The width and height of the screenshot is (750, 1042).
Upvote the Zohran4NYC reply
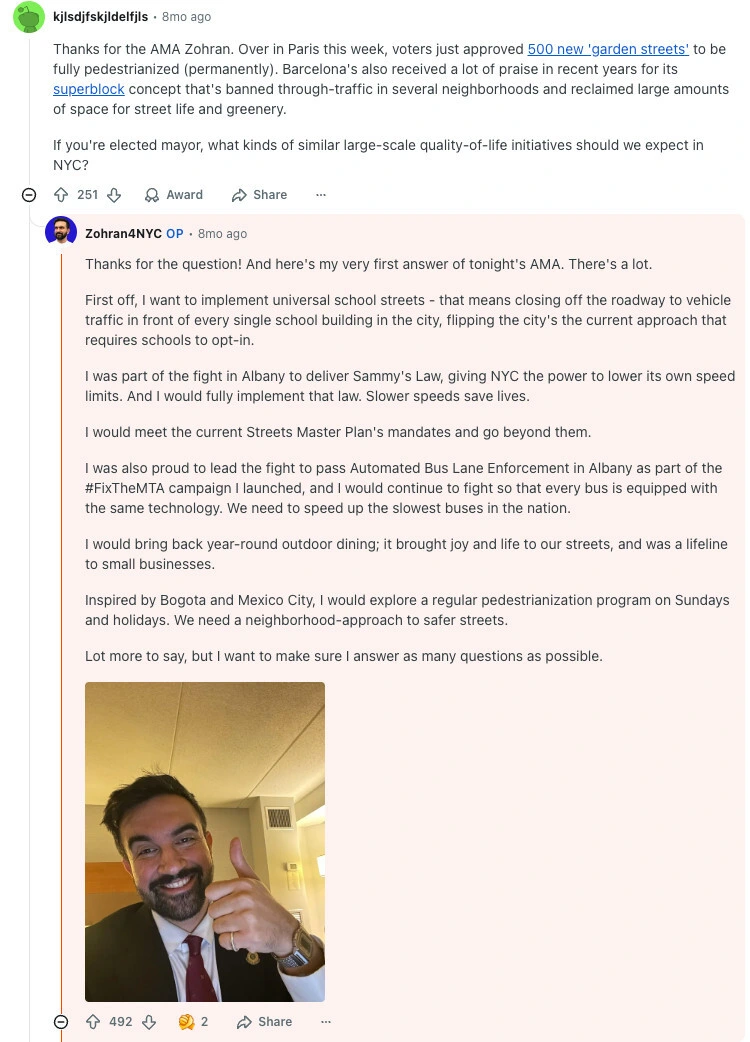coord(93,1022)
